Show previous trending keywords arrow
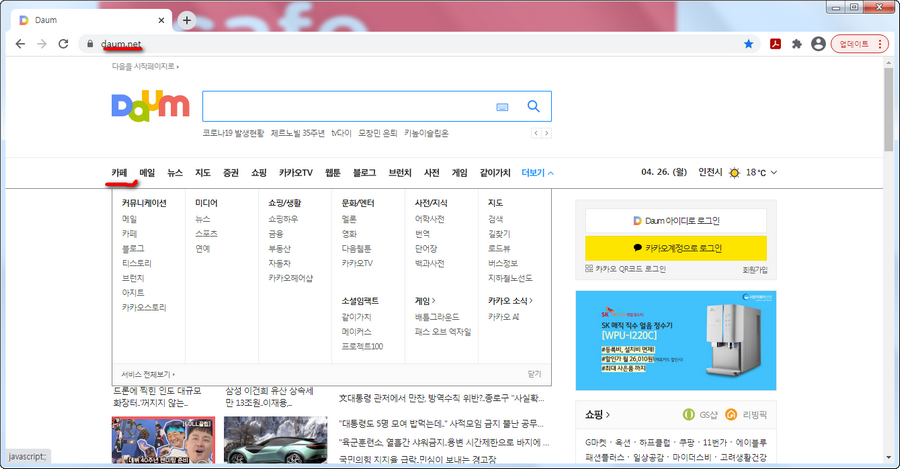This screenshot has height=469, width=900. [x=536, y=133]
